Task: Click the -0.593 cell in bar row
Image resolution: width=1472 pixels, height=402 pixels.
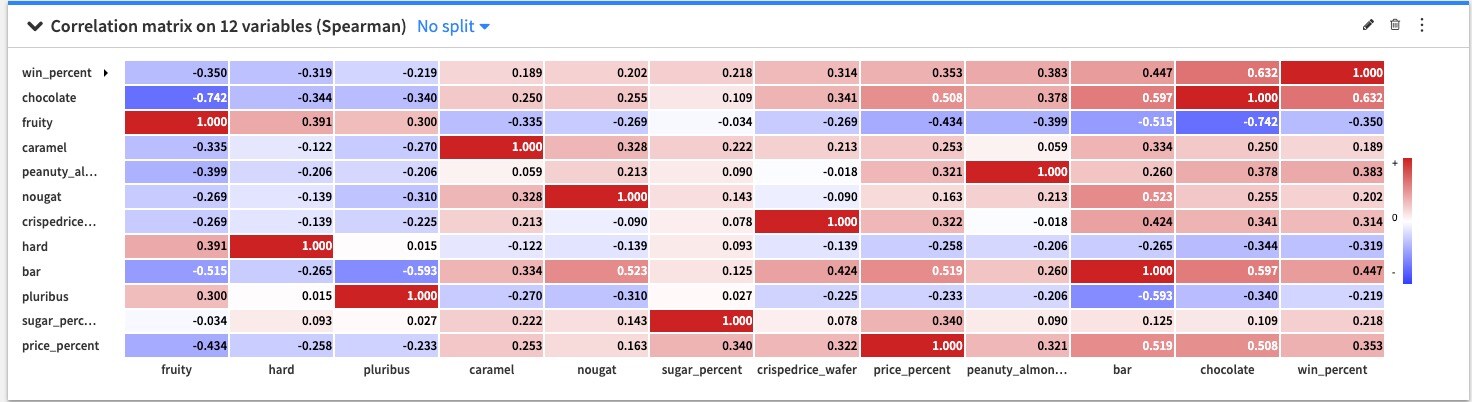Action: coord(386,271)
